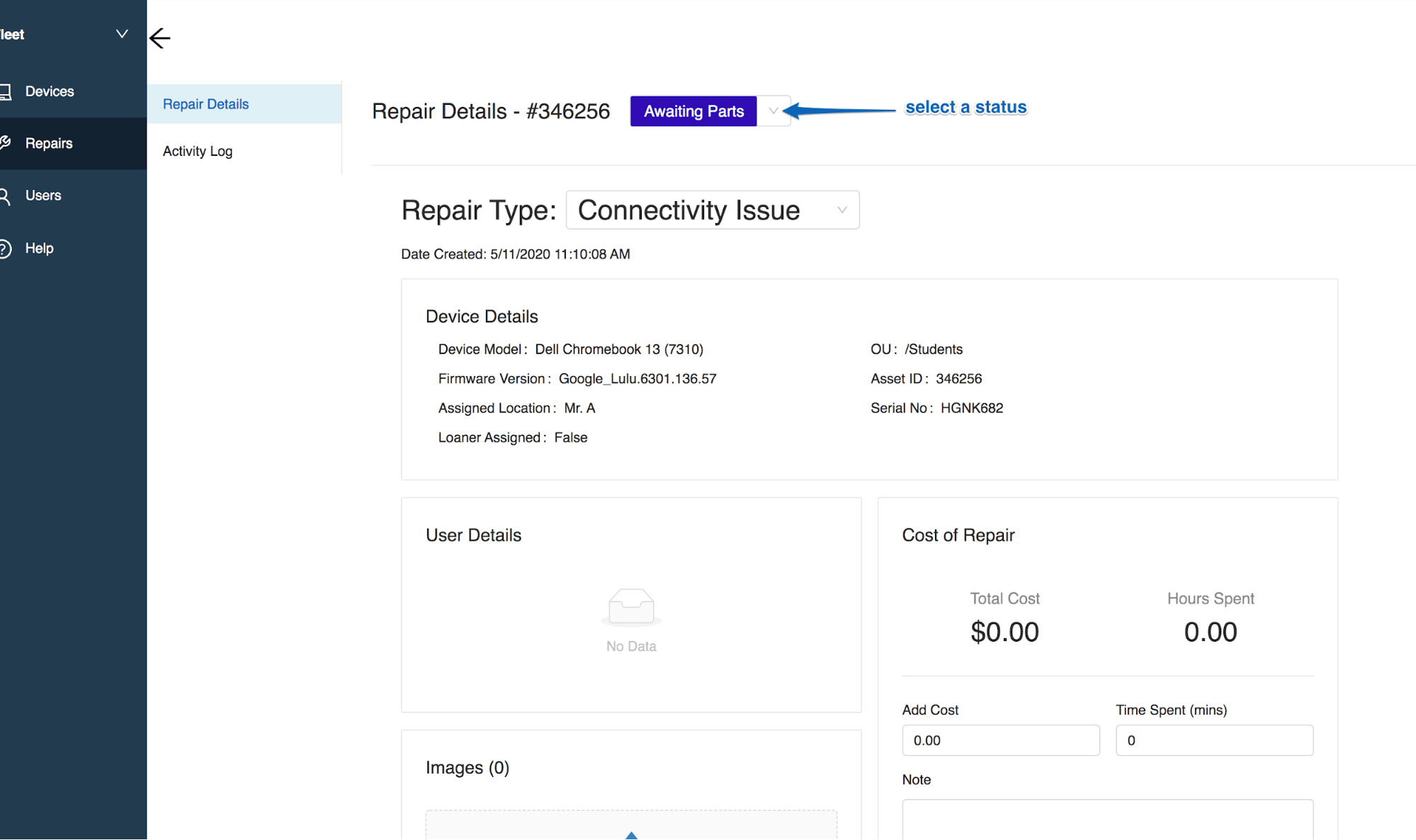Click the Add Cost input field
1416x840 pixels.
pos(1001,740)
